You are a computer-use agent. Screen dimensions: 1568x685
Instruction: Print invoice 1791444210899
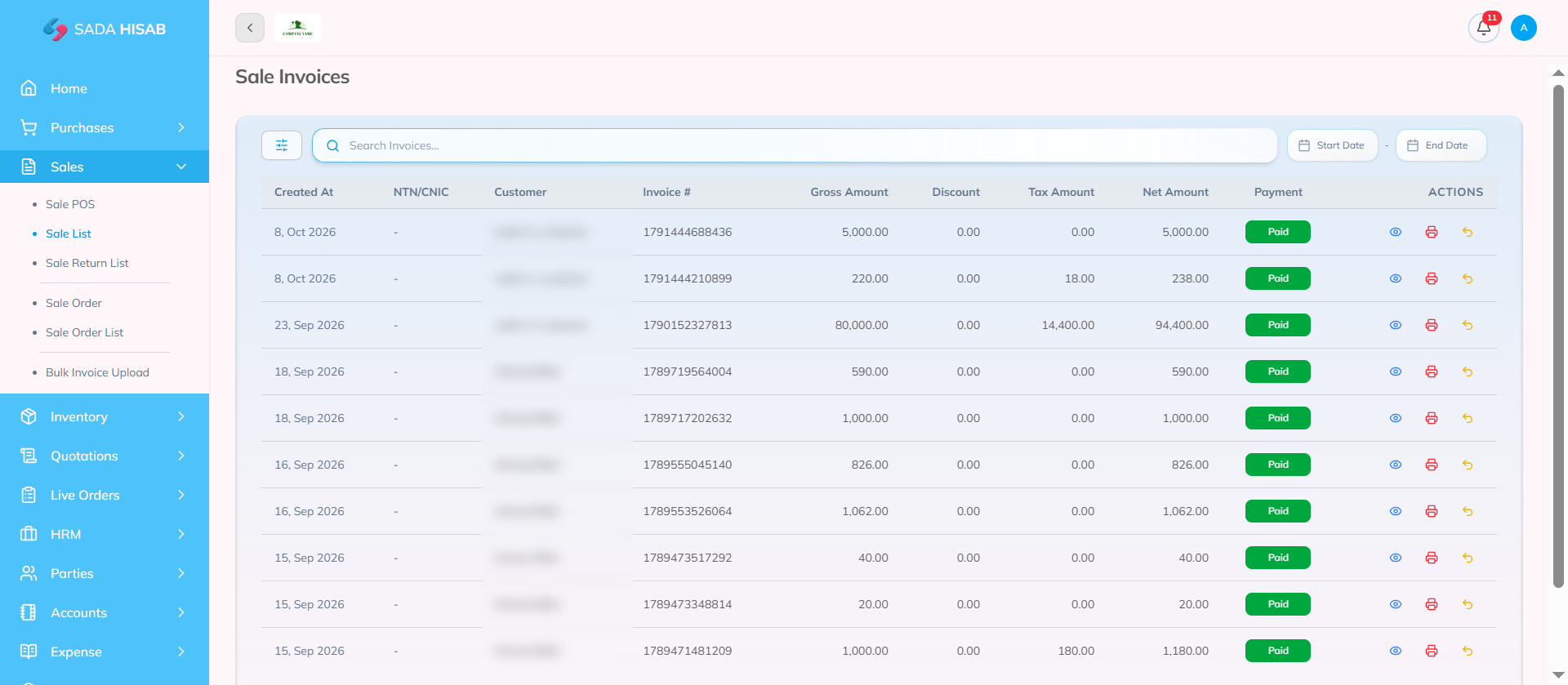tap(1432, 278)
